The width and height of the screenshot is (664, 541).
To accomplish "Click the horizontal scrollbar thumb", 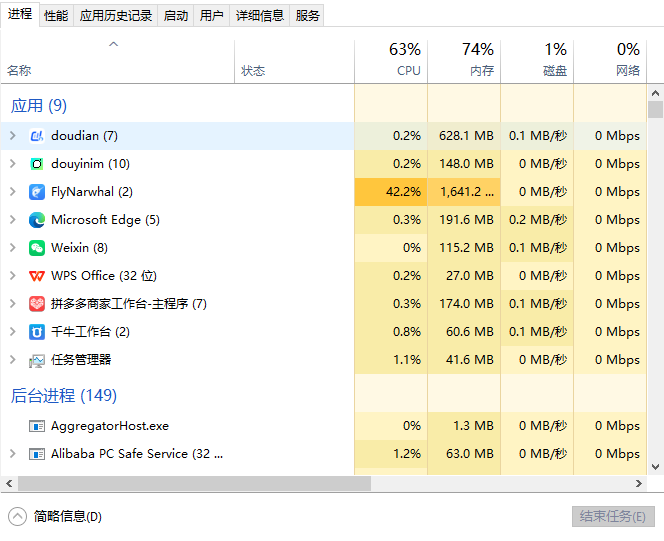I will pos(194,483).
